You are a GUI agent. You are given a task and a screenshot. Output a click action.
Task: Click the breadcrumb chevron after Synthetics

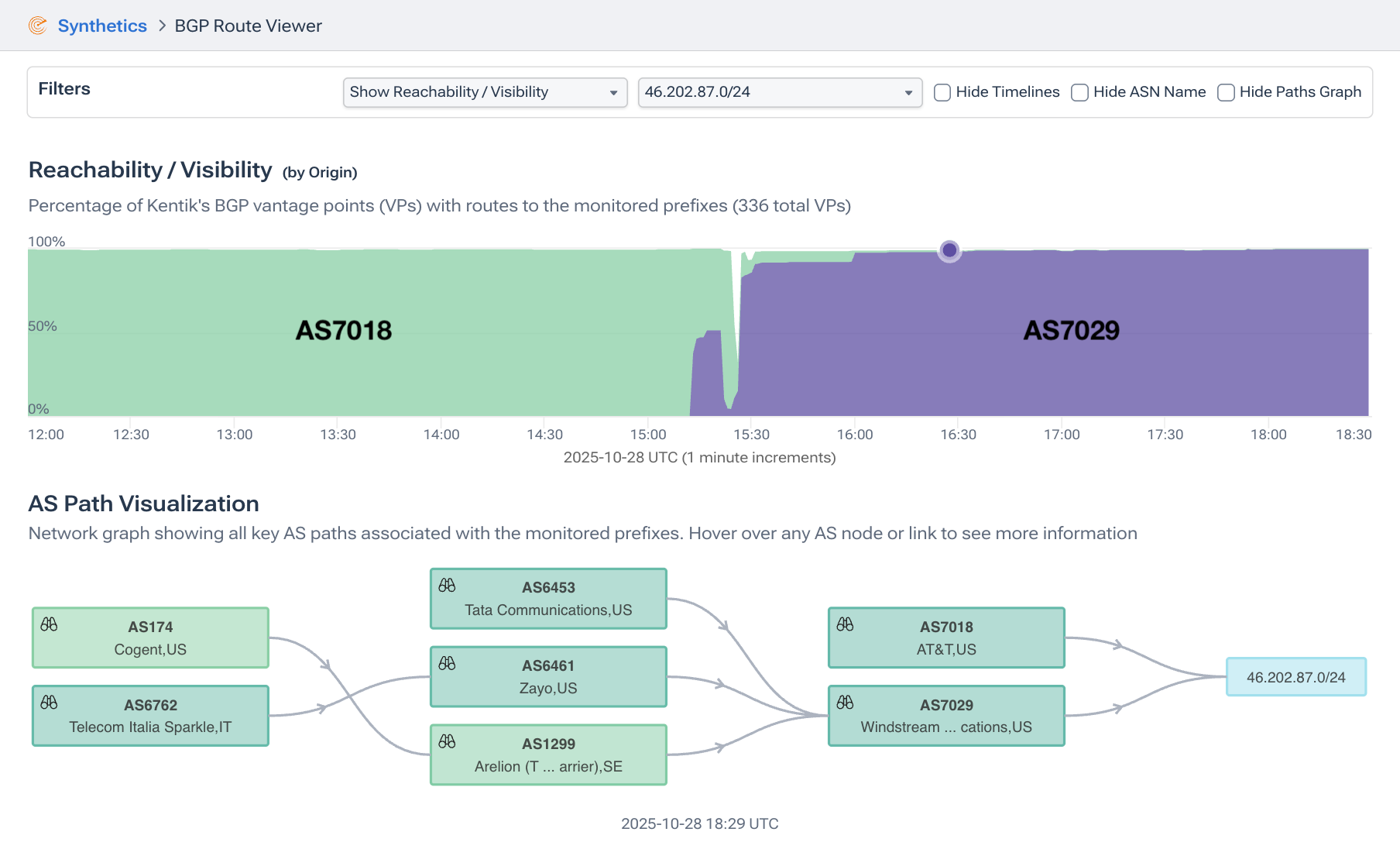pos(162,26)
